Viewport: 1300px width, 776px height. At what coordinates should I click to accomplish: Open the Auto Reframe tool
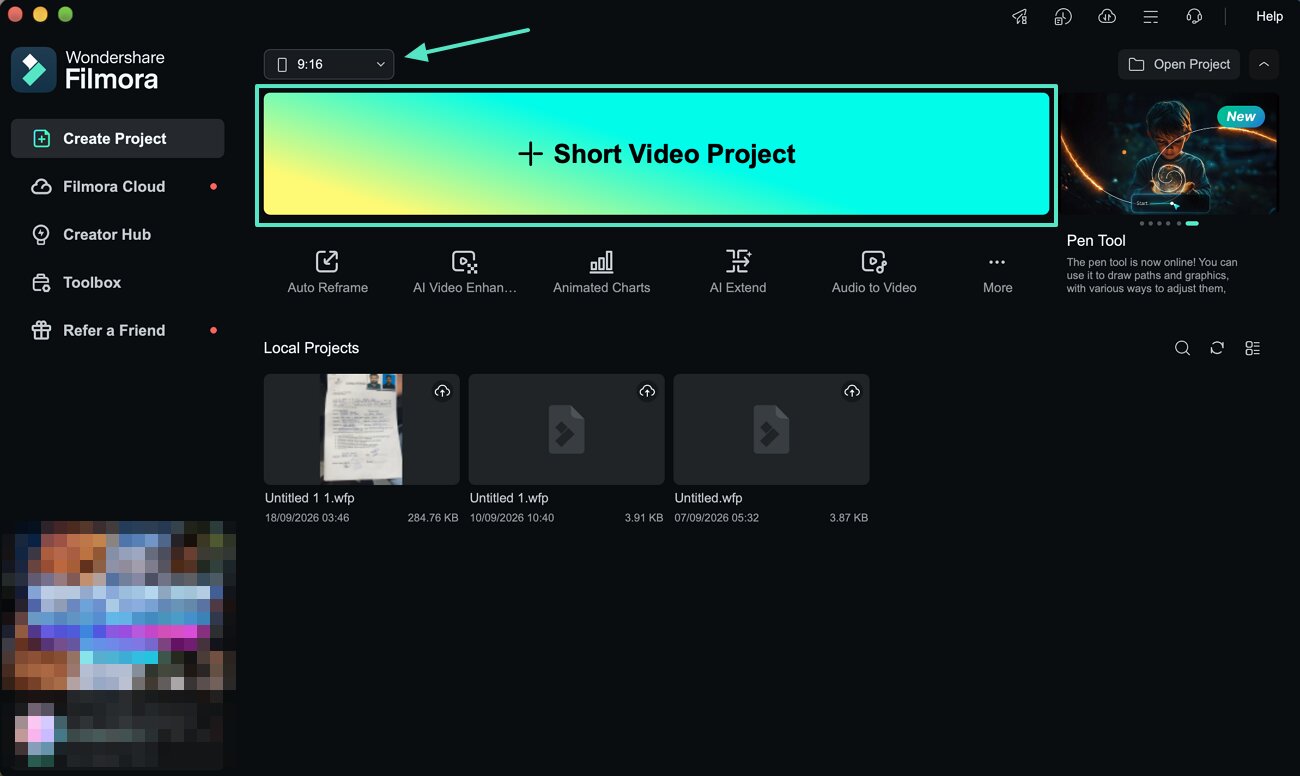pos(327,272)
